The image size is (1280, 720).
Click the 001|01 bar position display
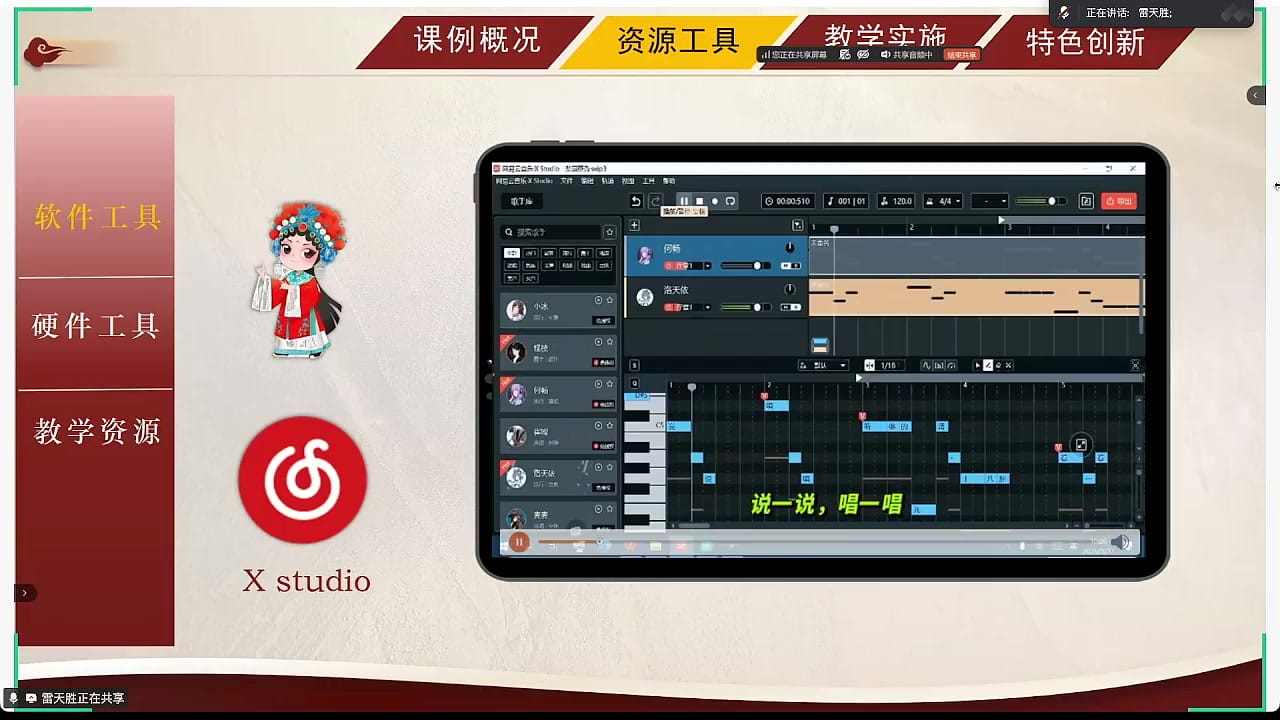point(847,201)
